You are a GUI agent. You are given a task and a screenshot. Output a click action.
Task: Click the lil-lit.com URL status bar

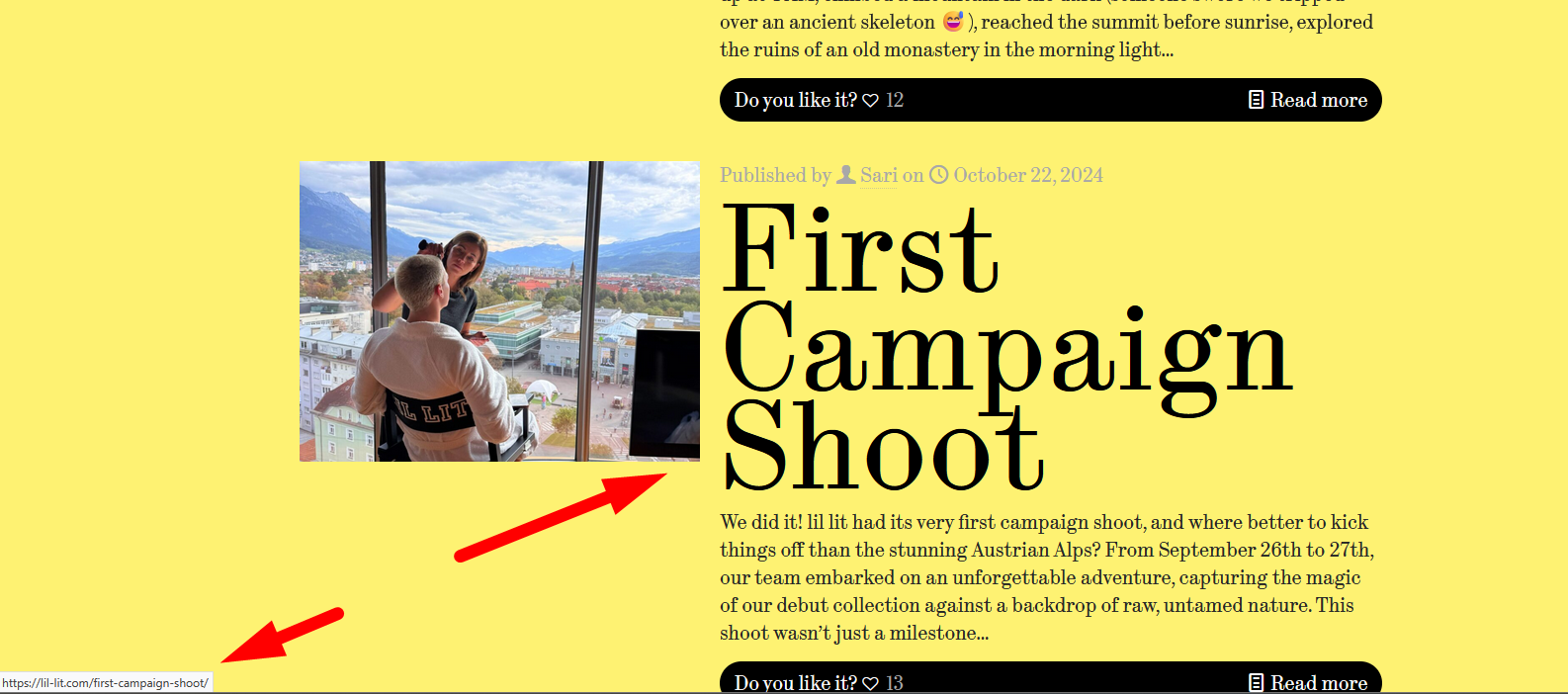click(x=106, y=683)
